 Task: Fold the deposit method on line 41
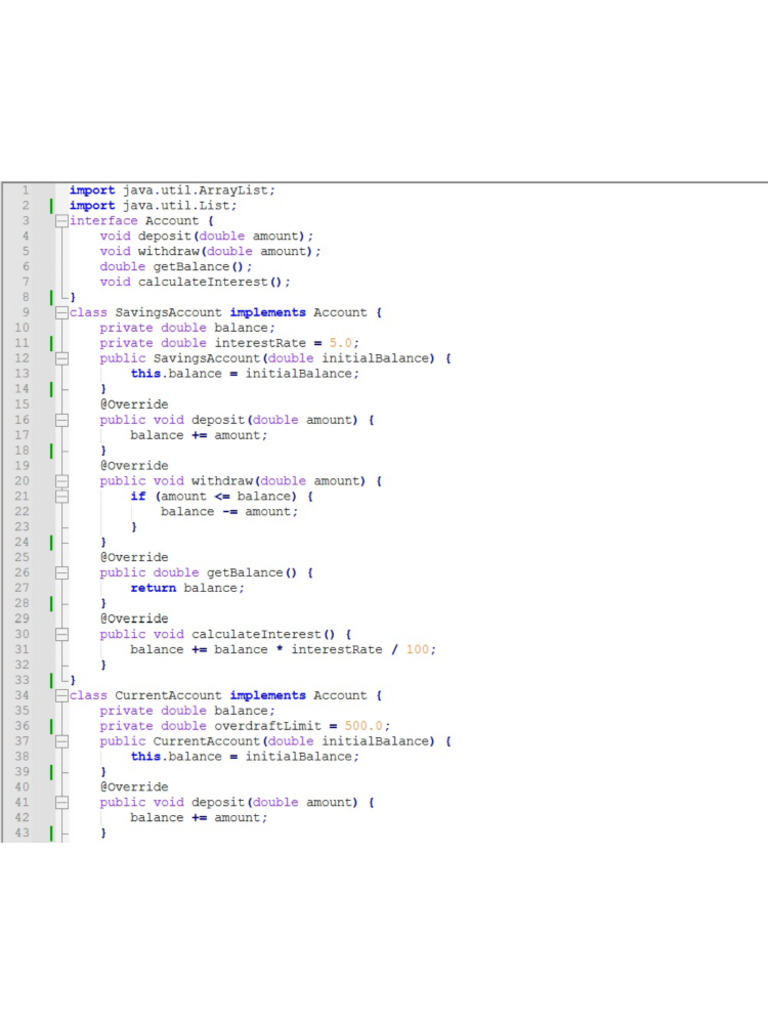(x=61, y=803)
